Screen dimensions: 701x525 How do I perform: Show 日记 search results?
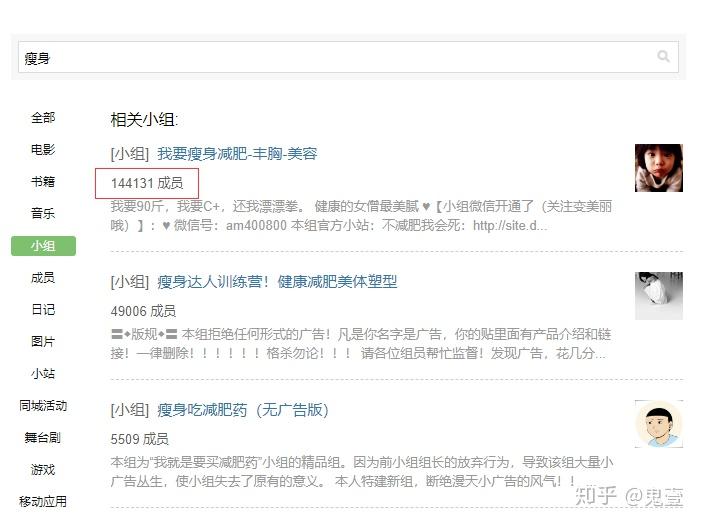43,310
